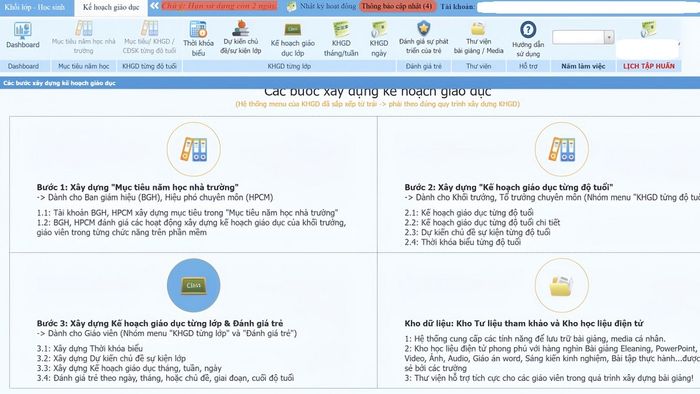
Task: Click the Năm làm việc label
Action: [583, 66]
